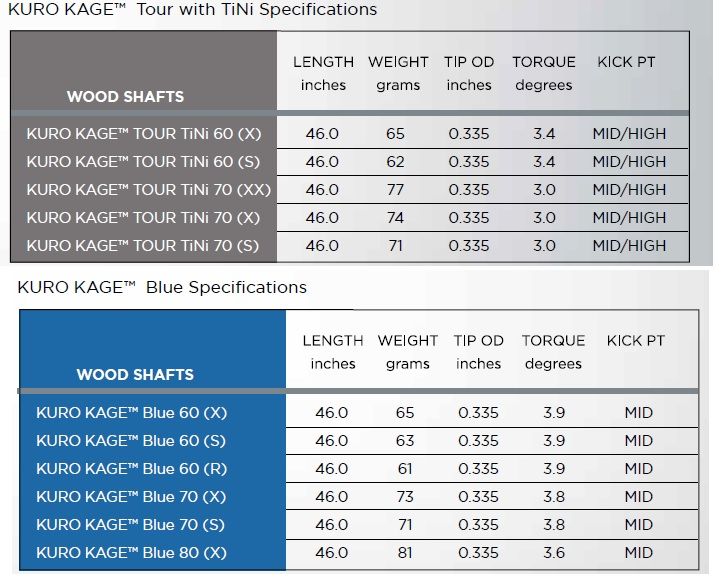This screenshot has height=579, width=721.
Task: Click the torque 3.0 in TiNi 70 (XX) row
Action: pos(544,190)
